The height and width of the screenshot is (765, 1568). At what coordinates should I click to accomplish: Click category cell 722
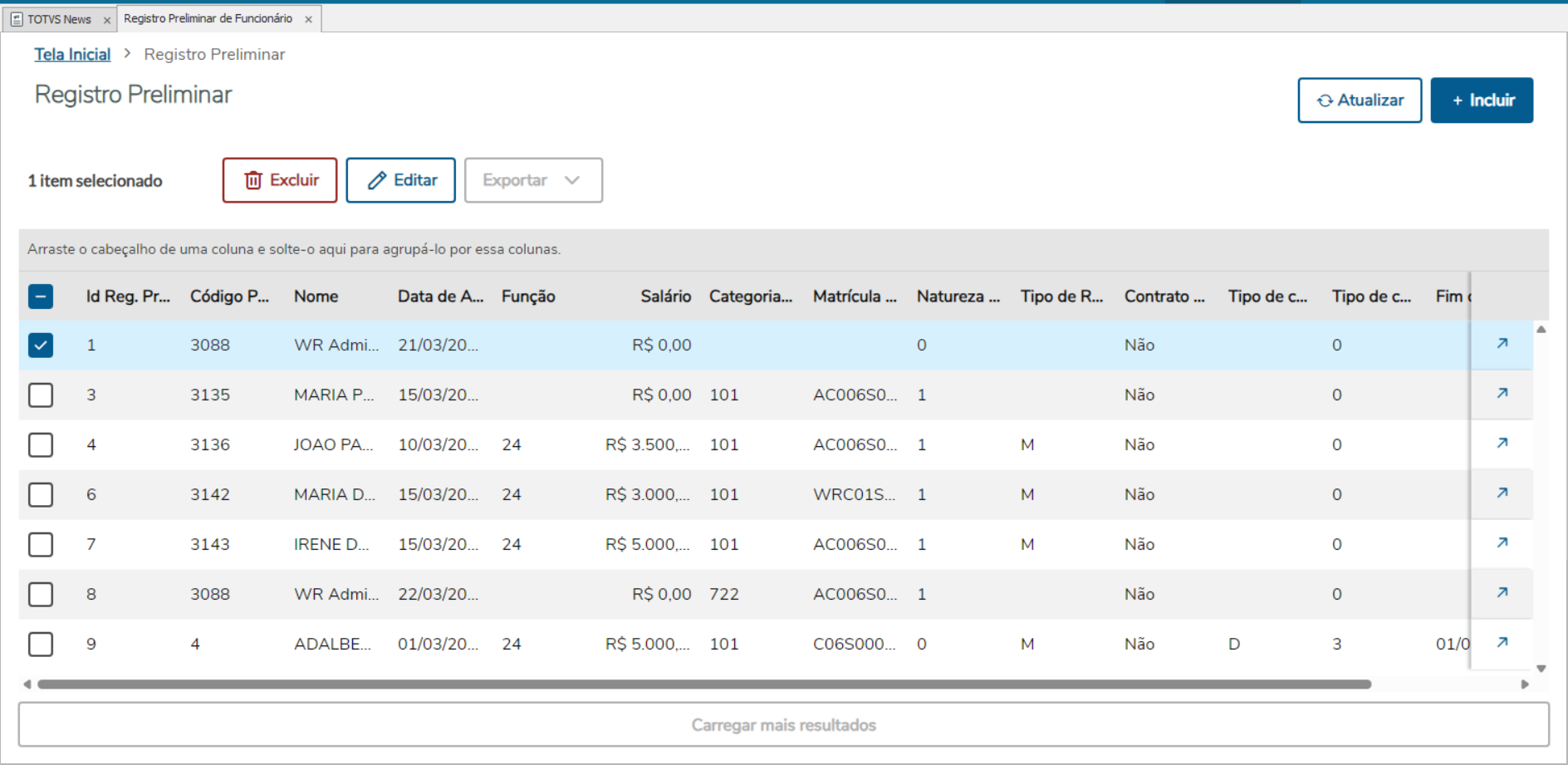coord(724,594)
